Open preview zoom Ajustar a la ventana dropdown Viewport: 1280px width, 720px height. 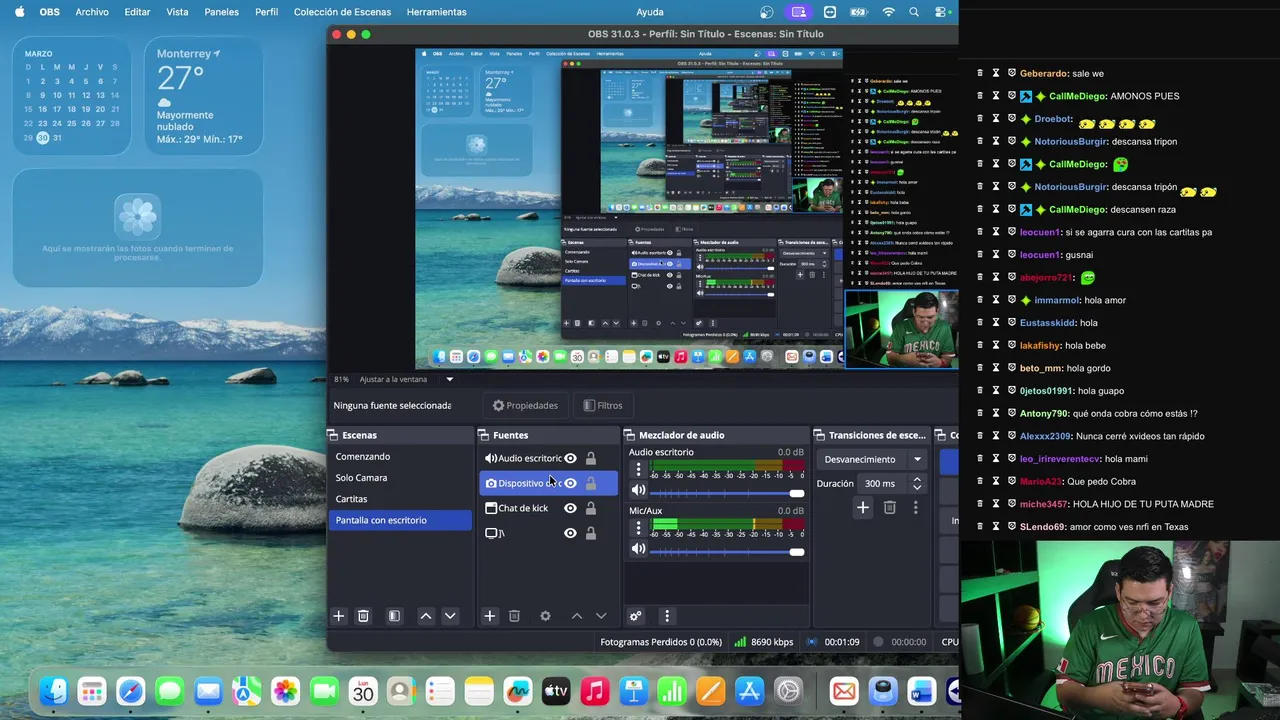tap(449, 379)
